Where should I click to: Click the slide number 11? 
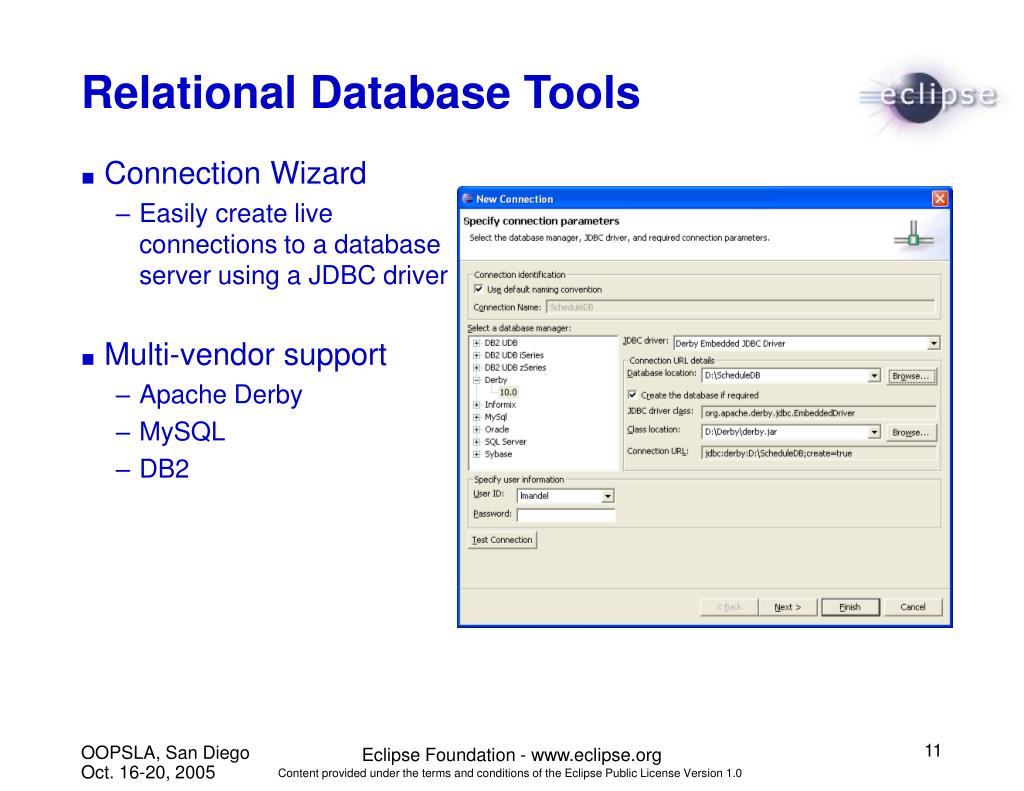[x=933, y=751]
